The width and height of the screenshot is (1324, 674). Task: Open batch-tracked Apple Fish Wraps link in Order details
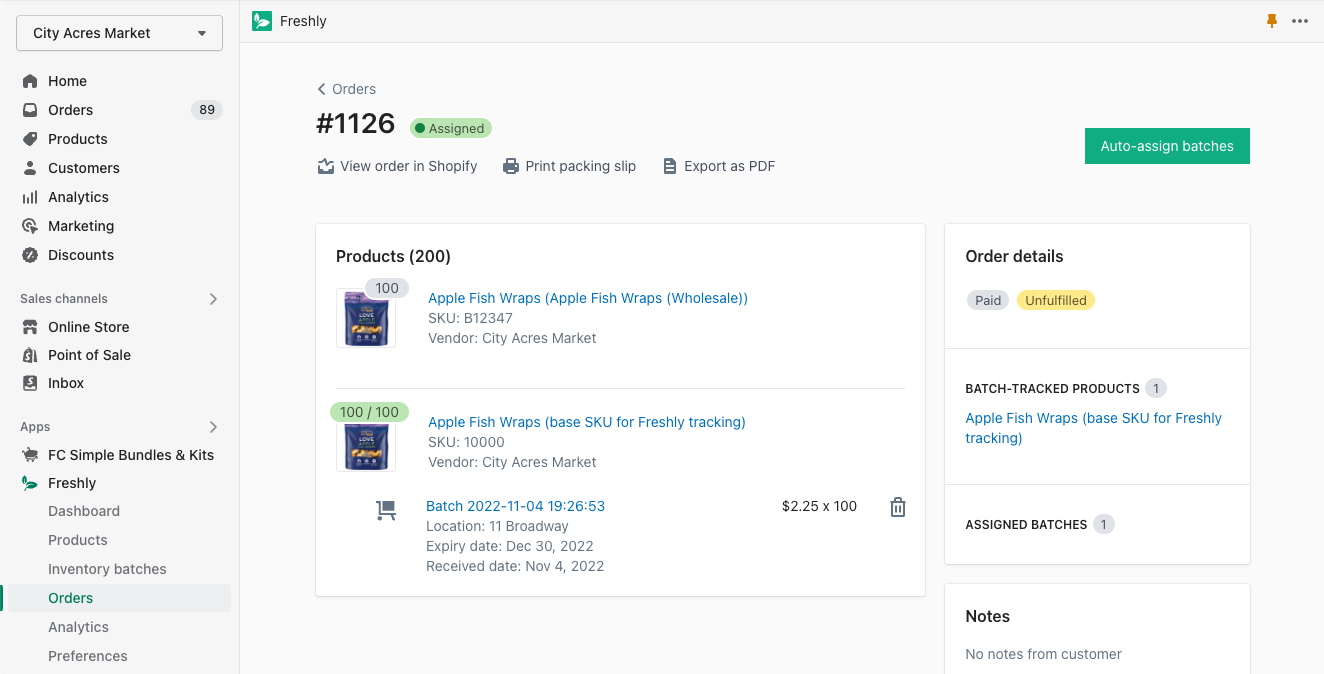click(1094, 428)
